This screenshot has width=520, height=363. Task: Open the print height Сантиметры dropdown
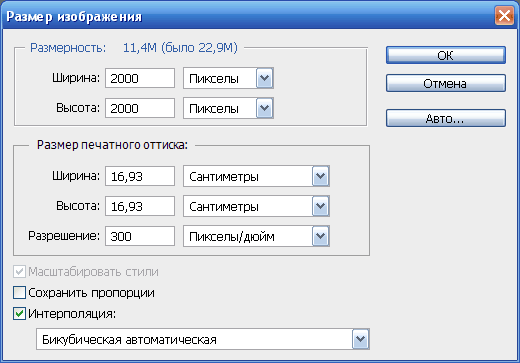[x=256, y=206]
